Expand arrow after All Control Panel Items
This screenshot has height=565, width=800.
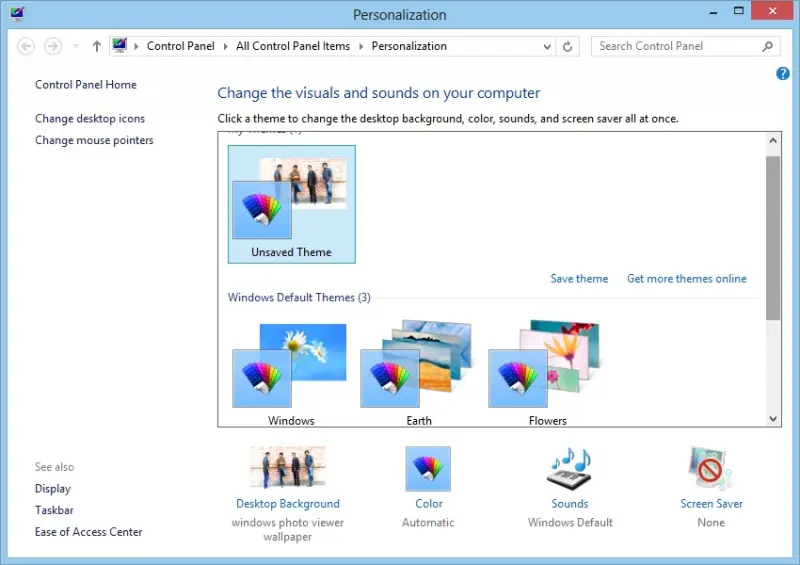tap(361, 46)
